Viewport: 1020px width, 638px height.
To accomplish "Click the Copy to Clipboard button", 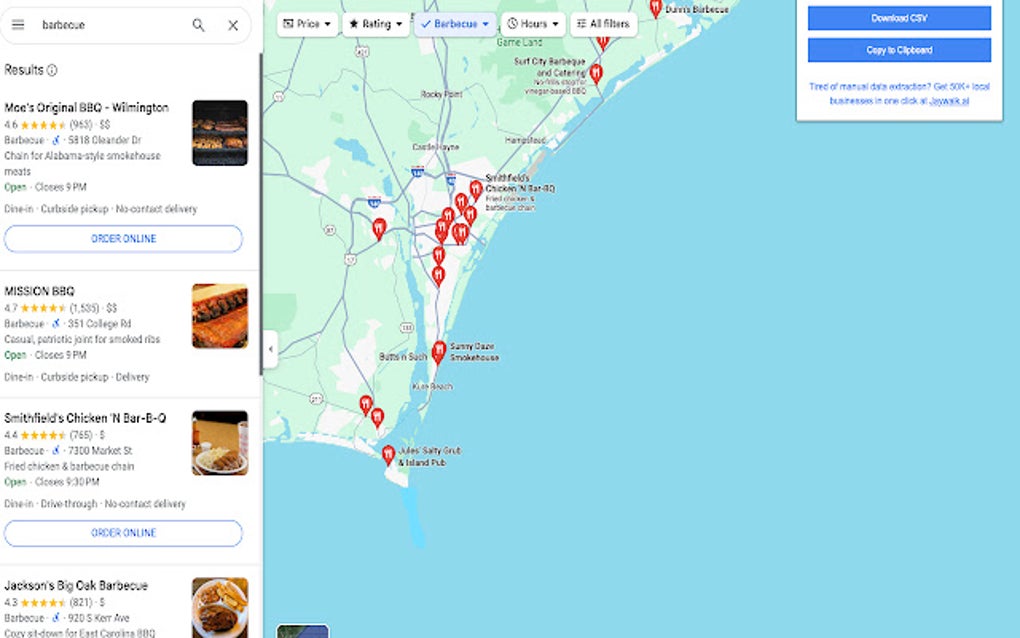I will (899, 50).
